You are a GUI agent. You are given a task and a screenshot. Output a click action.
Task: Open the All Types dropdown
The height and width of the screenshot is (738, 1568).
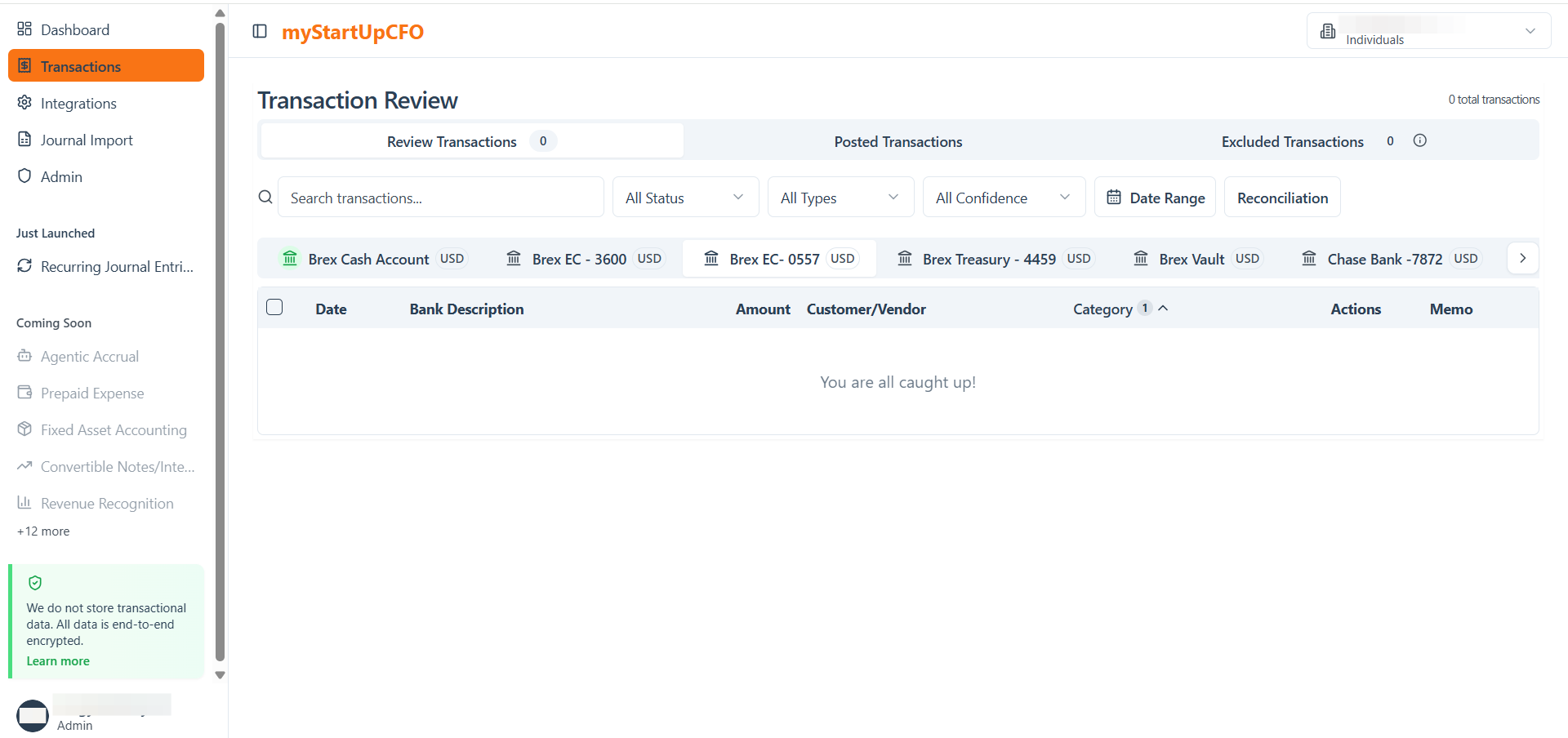841,197
